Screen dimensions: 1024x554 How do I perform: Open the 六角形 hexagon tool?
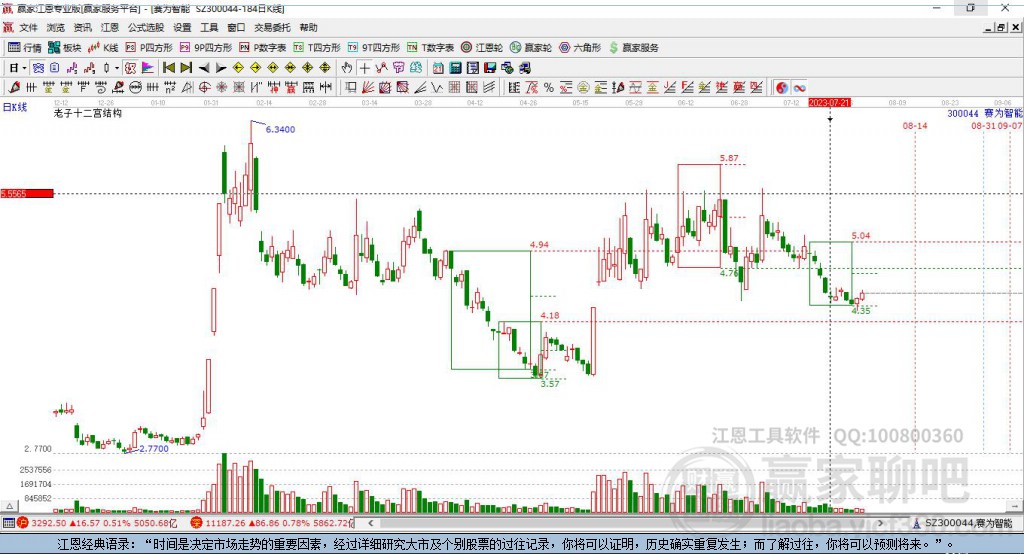tap(581, 48)
